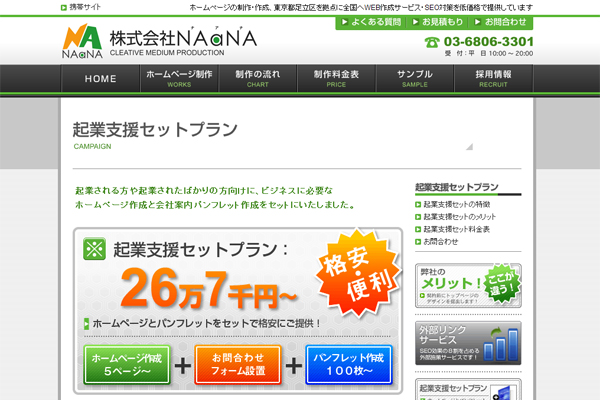Click the ここが違う green burst badge
This screenshot has width=600, height=400.
[x=502, y=284]
